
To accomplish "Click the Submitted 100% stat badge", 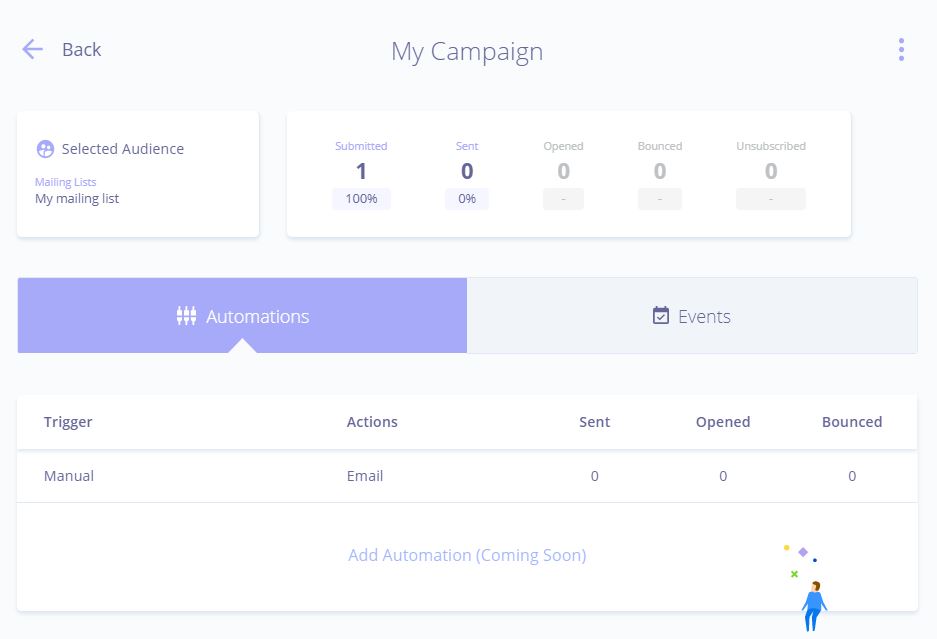I will pyautogui.click(x=362, y=198).
